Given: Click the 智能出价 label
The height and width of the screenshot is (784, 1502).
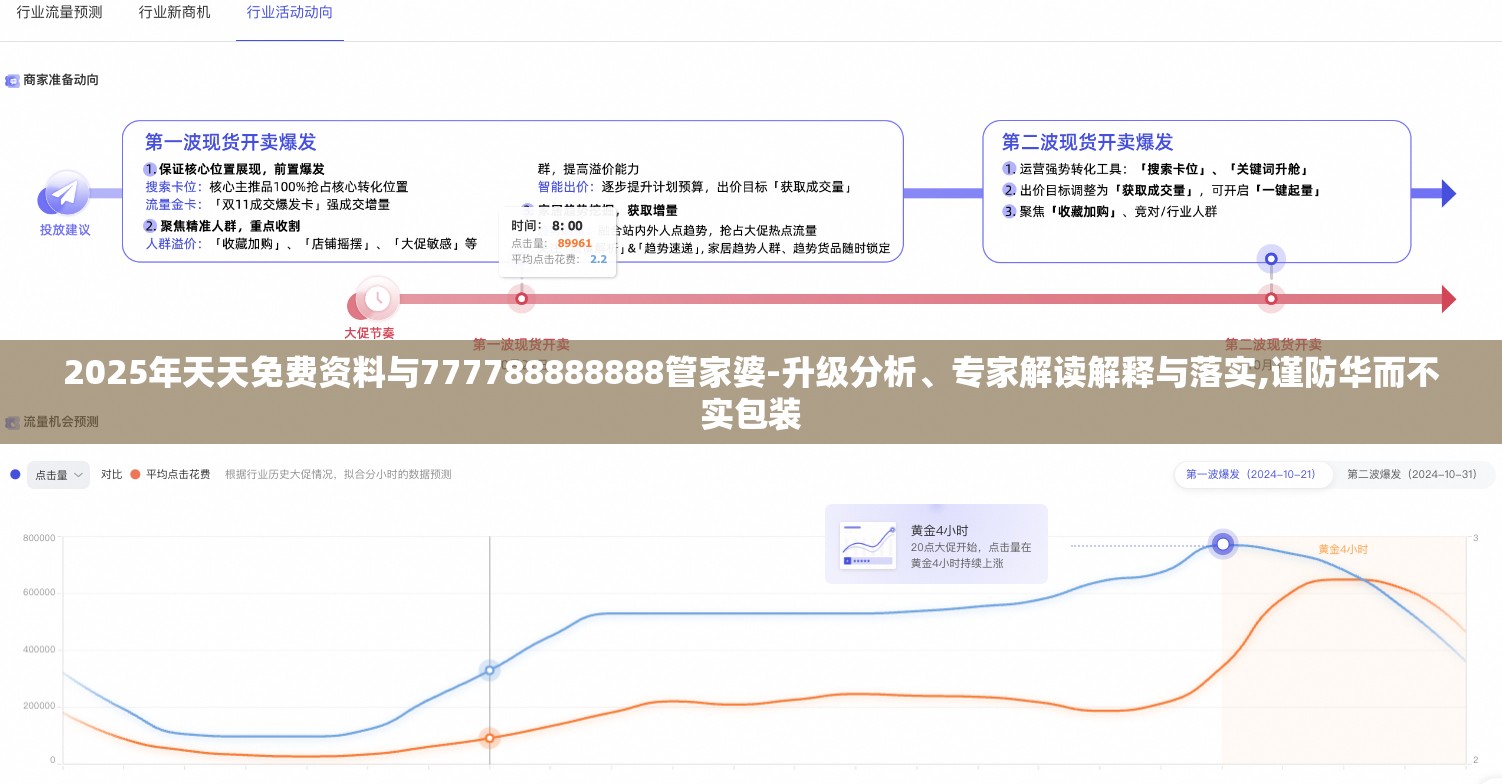Looking at the screenshot, I should pos(565,187).
